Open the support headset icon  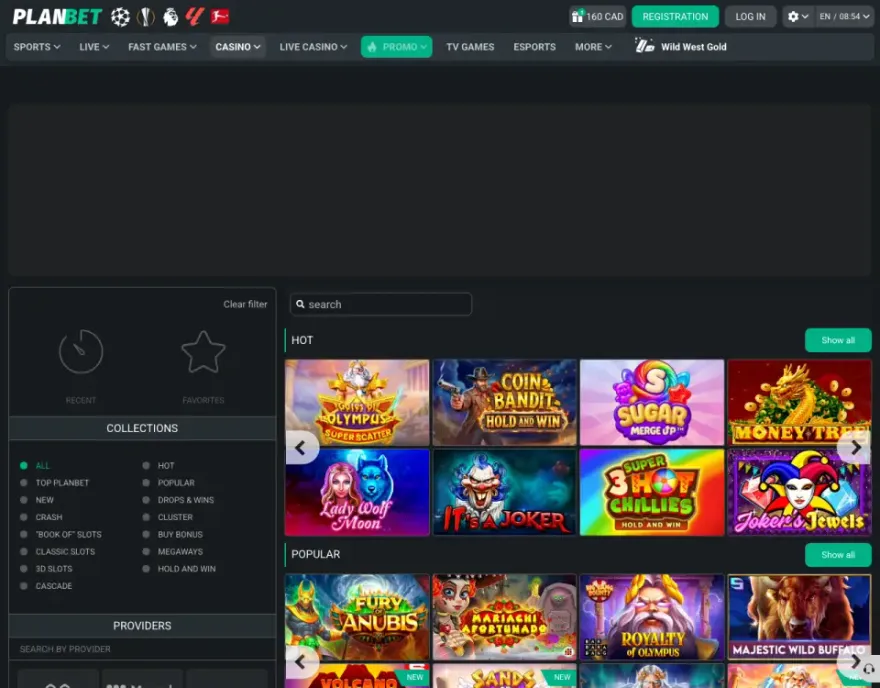(x=868, y=669)
